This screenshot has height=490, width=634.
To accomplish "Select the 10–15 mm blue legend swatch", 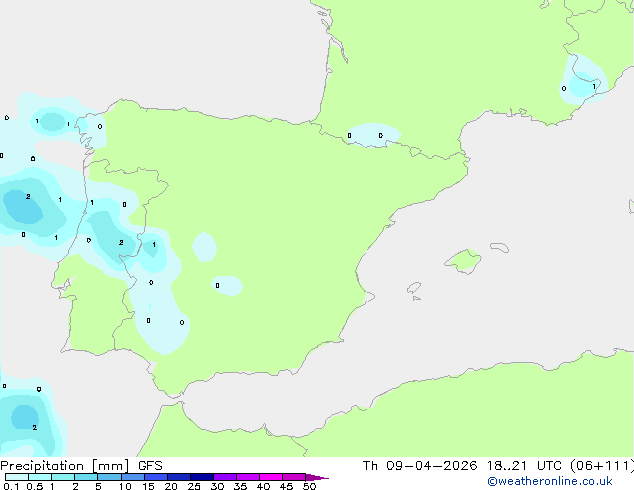I will 132,477.
